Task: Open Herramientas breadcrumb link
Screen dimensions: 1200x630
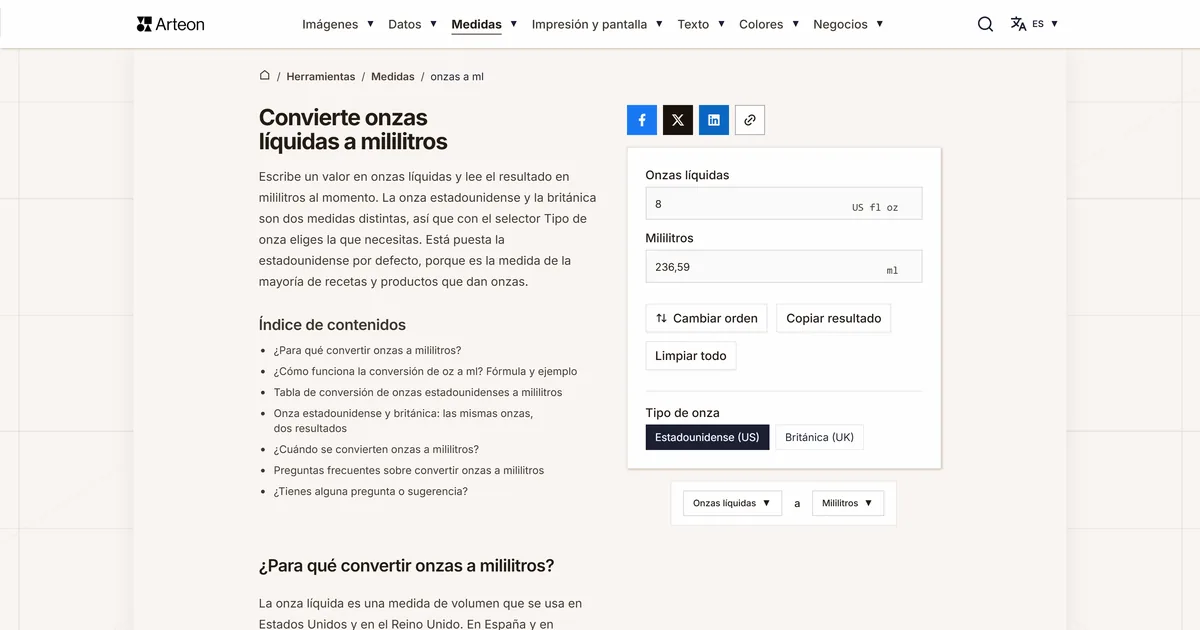Action: [321, 77]
